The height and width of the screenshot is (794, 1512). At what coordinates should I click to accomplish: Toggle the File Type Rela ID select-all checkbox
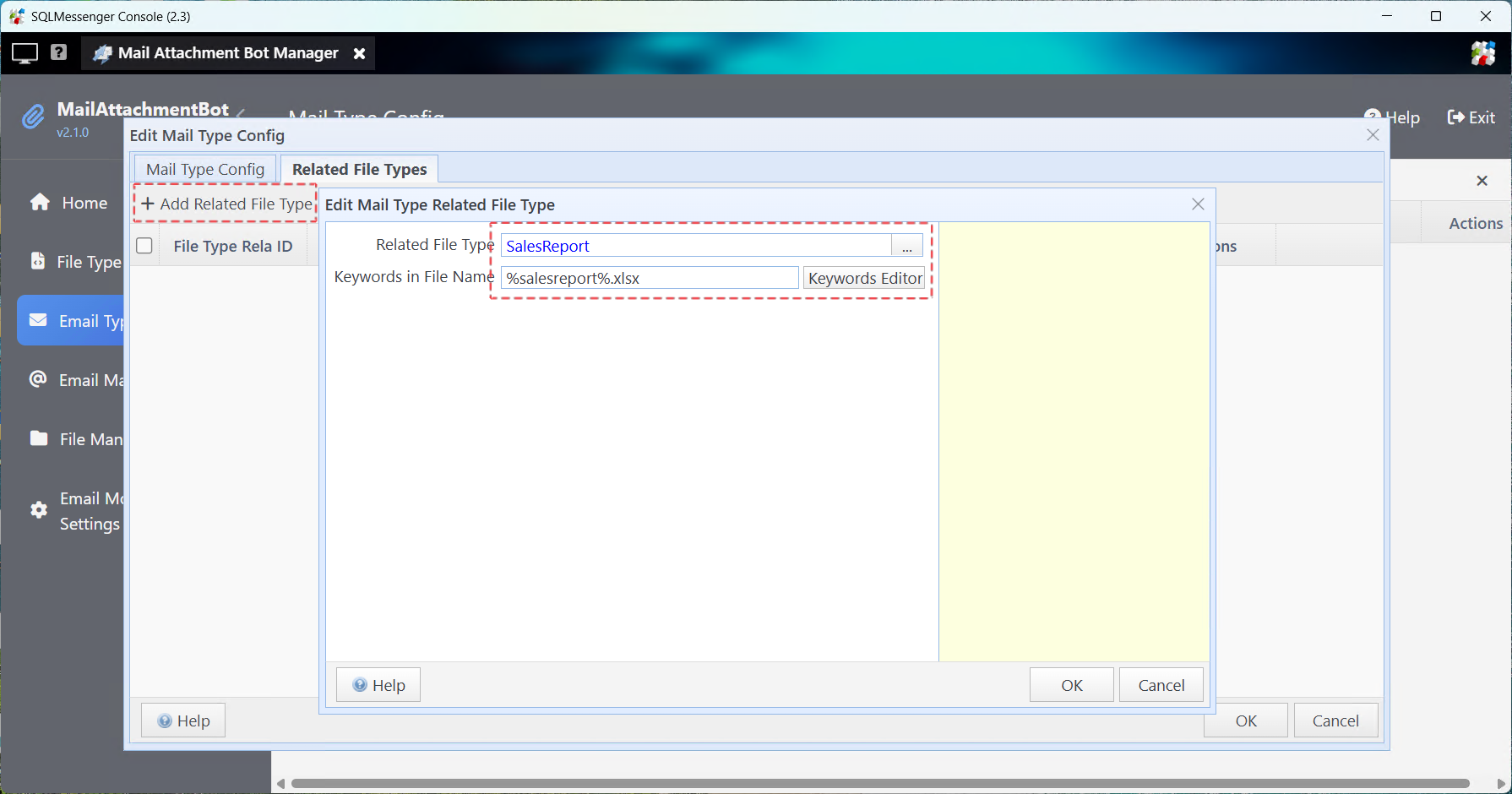[x=144, y=246]
